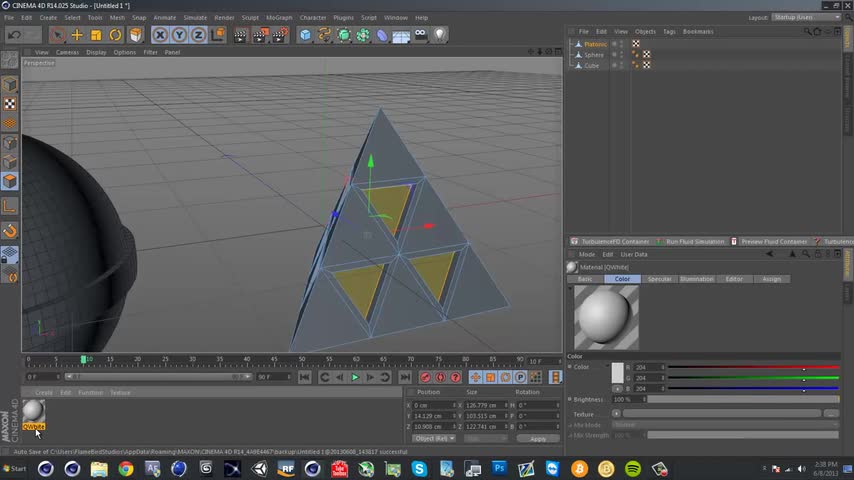Select the Sphere object in Object Manager

594,55
